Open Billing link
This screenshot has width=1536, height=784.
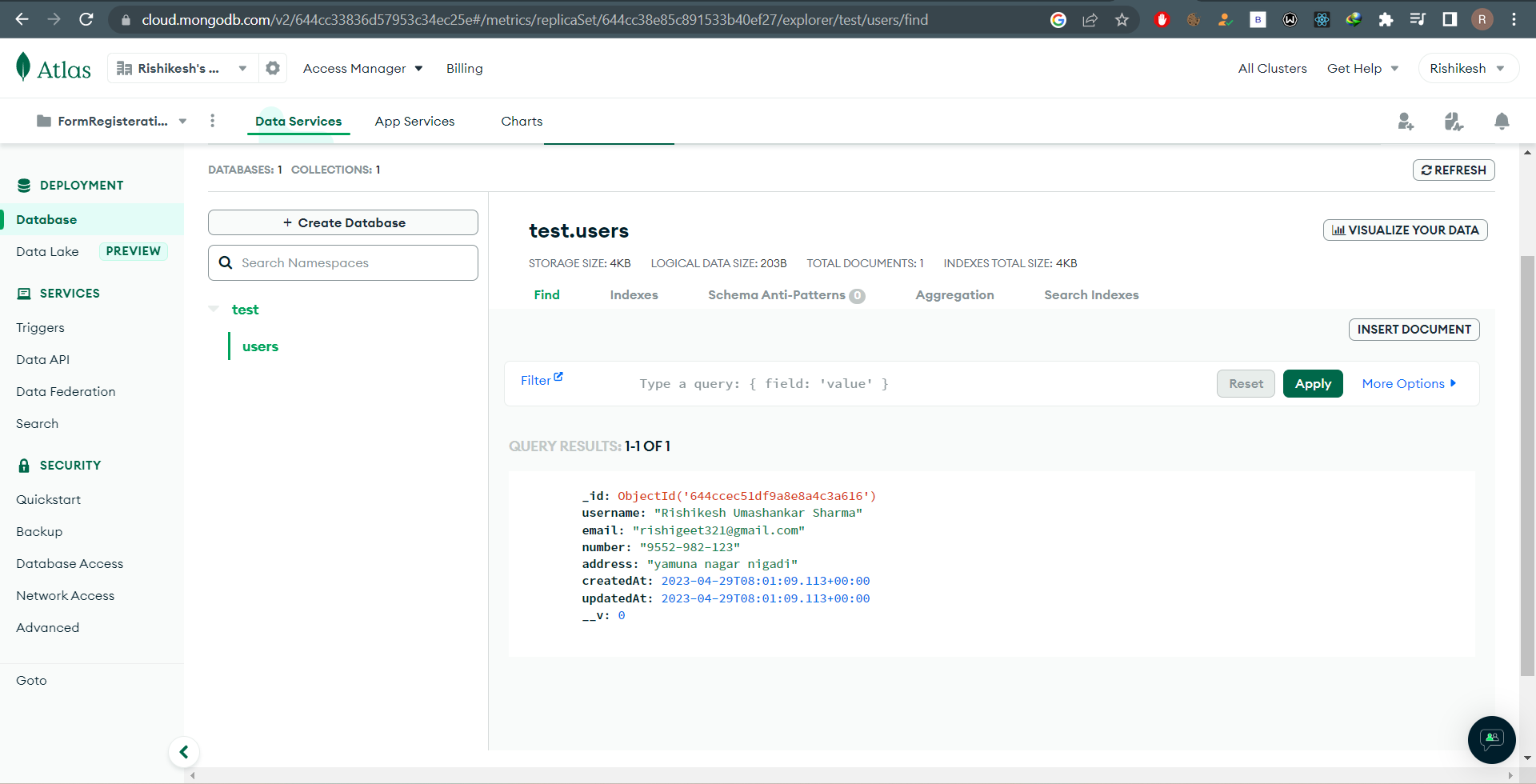pos(464,69)
